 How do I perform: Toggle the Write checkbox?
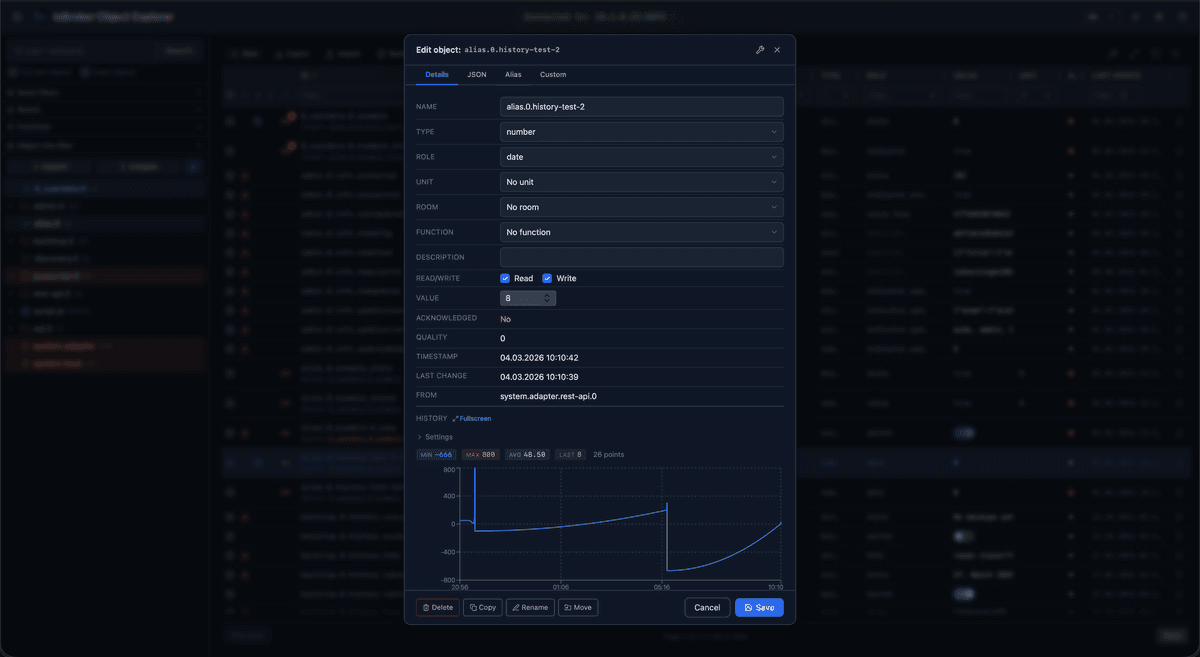tap(547, 278)
